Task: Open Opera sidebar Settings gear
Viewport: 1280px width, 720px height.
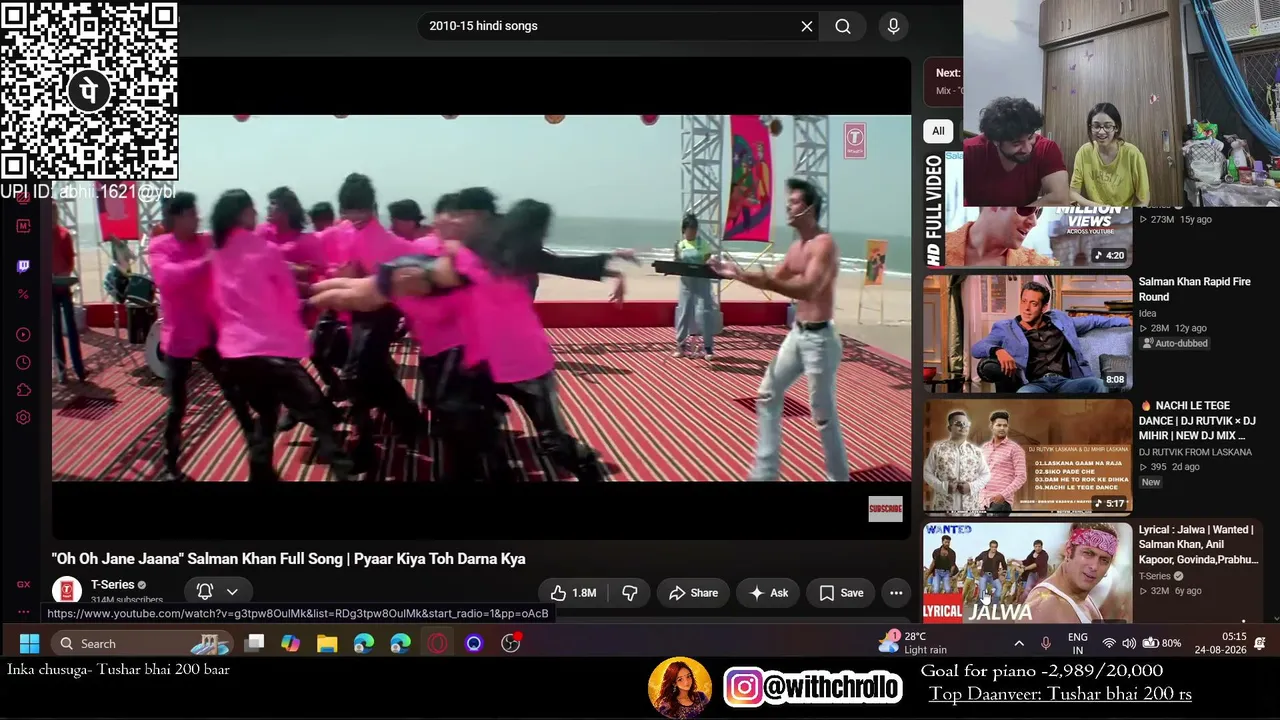Action: [23, 418]
